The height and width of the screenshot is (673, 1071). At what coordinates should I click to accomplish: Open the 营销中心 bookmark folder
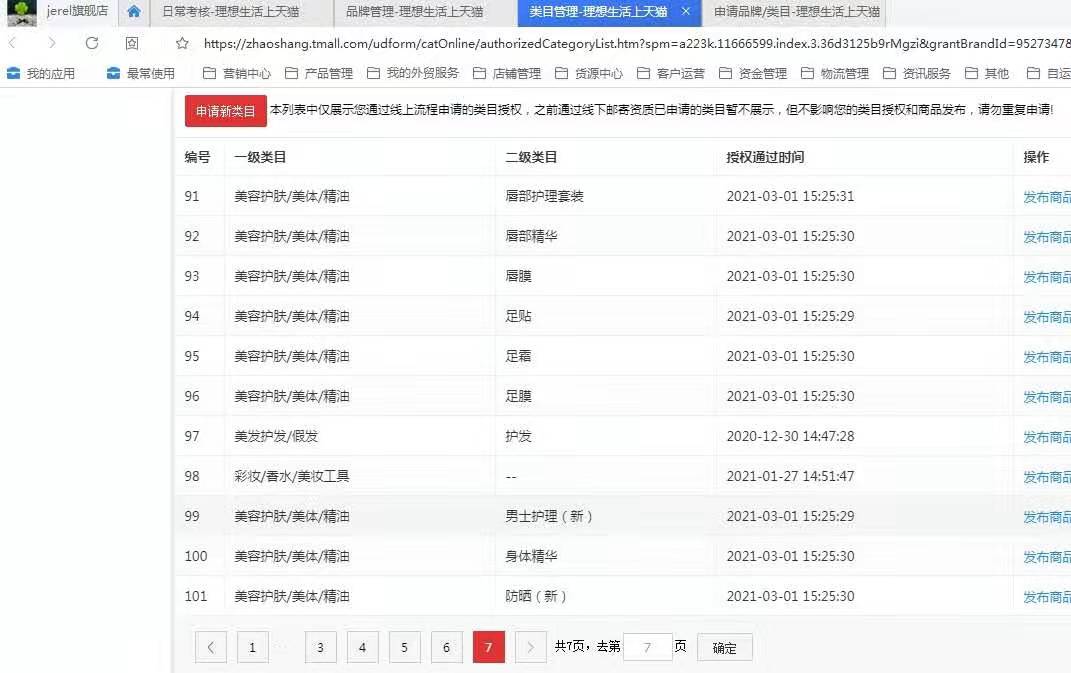click(236, 73)
